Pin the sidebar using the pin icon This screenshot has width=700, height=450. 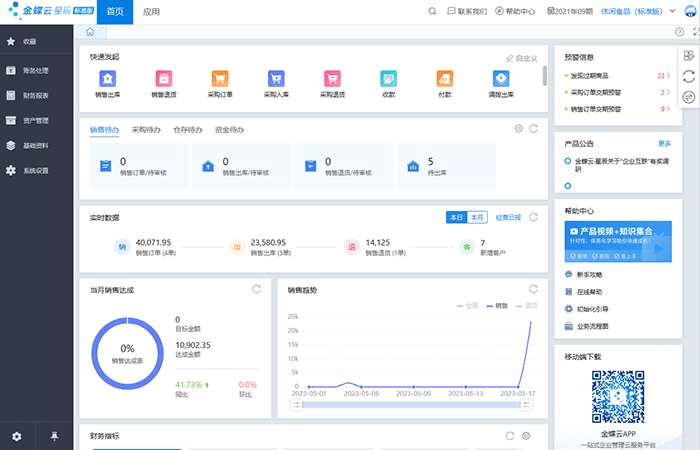coord(54,436)
